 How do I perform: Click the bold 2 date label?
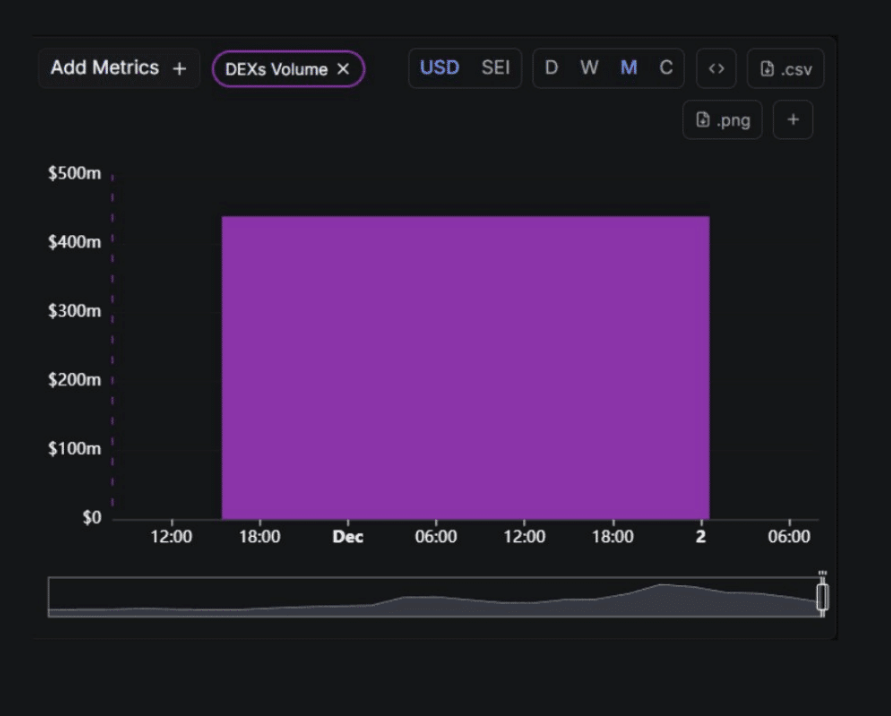[x=701, y=537]
